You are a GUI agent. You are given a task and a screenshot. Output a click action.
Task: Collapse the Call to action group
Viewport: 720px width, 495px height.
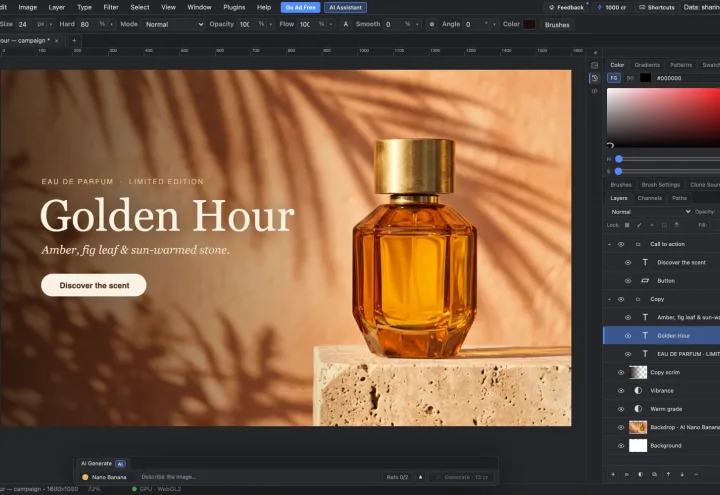[609, 244]
